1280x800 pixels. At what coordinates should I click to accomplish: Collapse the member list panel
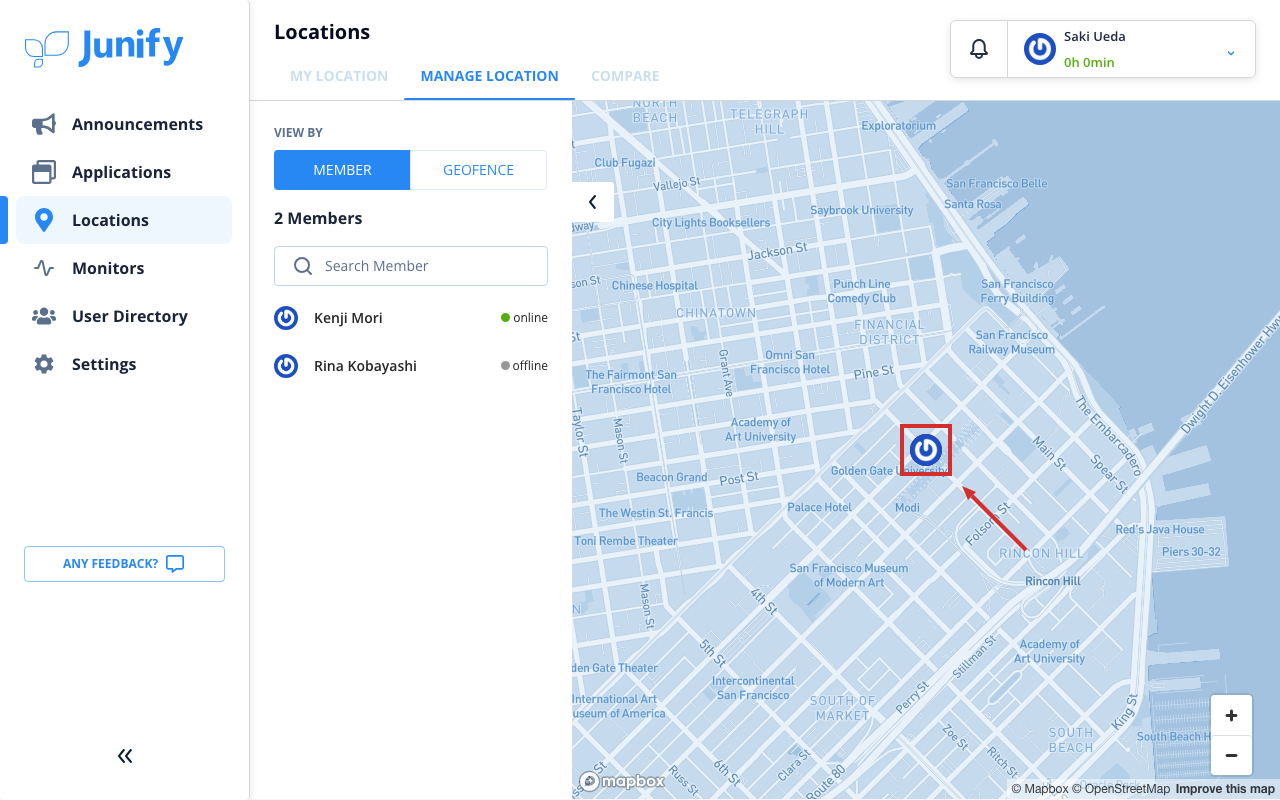[x=592, y=202]
